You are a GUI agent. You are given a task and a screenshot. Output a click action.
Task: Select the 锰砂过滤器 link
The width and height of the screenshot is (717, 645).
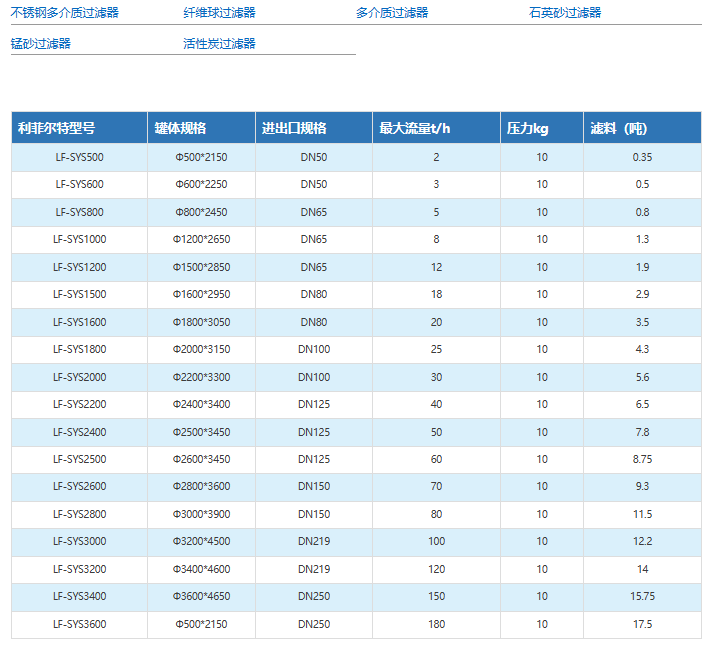tap(41, 44)
